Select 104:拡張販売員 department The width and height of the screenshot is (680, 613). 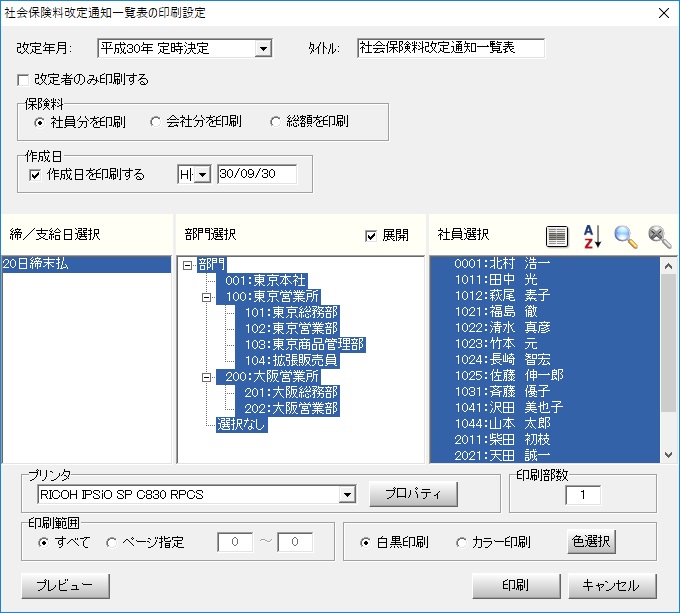tap(287, 361)
